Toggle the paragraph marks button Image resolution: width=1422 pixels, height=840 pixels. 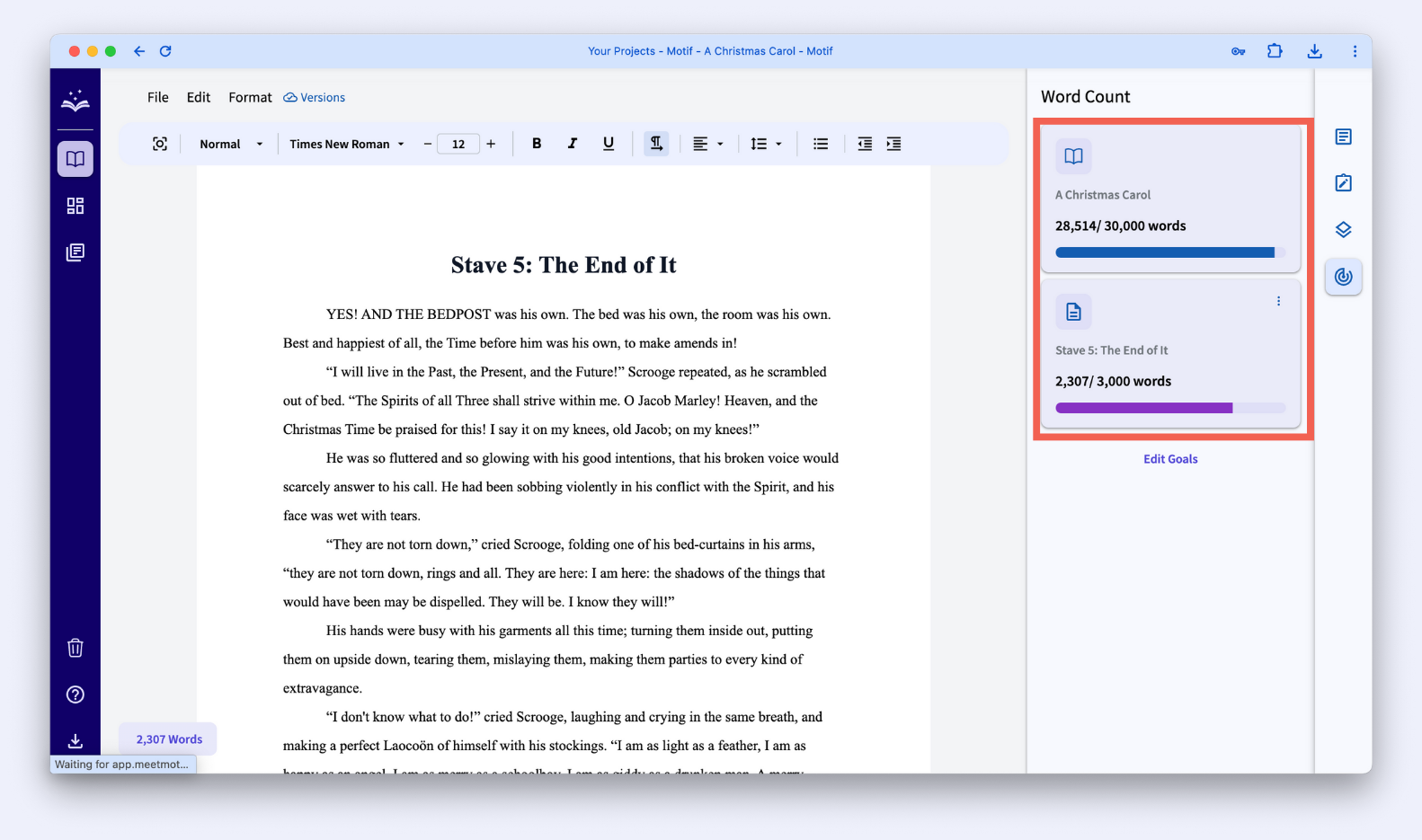pyautogui.click(x=656, y=144)
